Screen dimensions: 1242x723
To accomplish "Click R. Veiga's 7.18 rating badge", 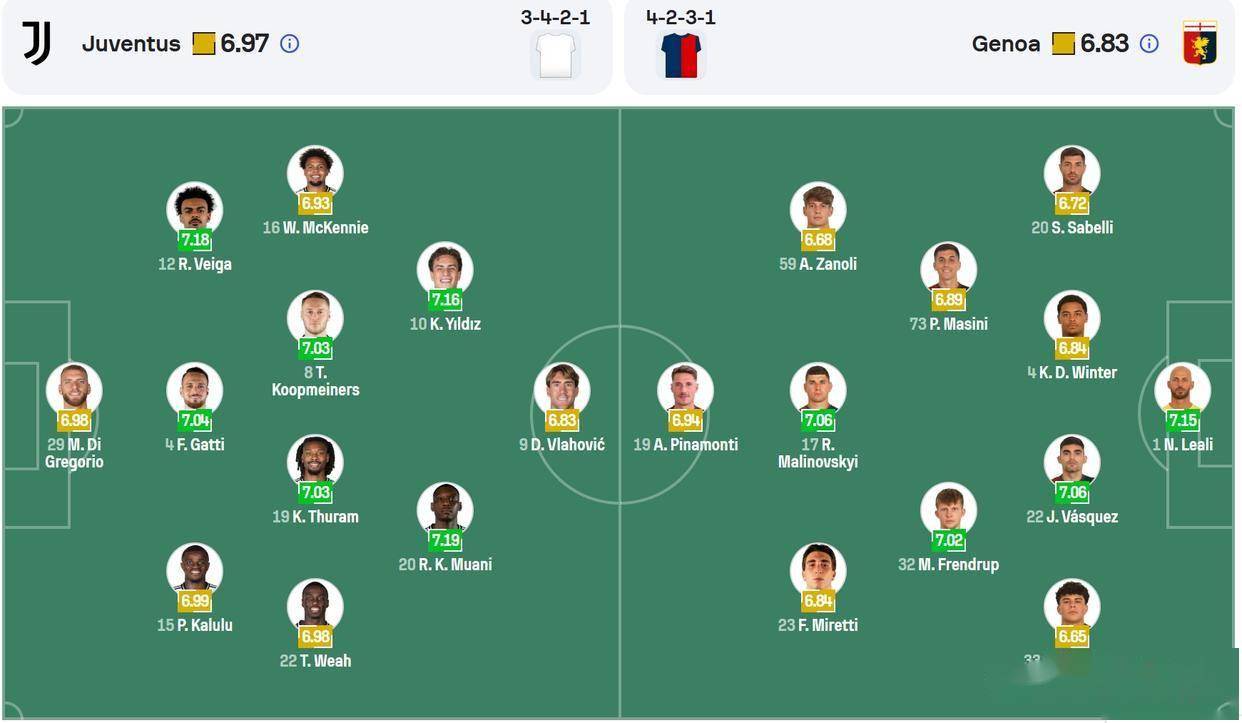I will 195,240.
